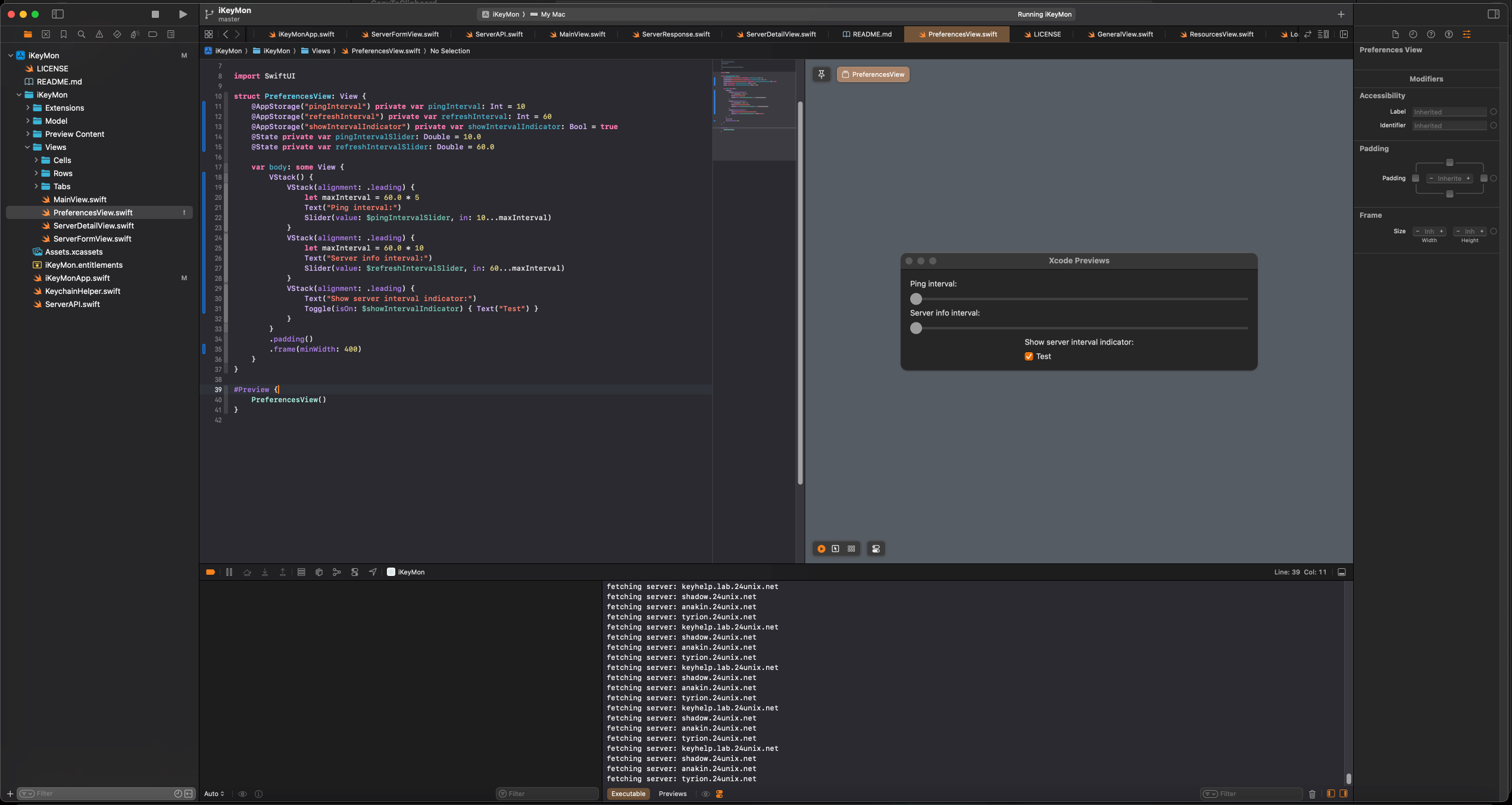
Task: Pause program execution in debug bar
Action: (x=229, y=572)
